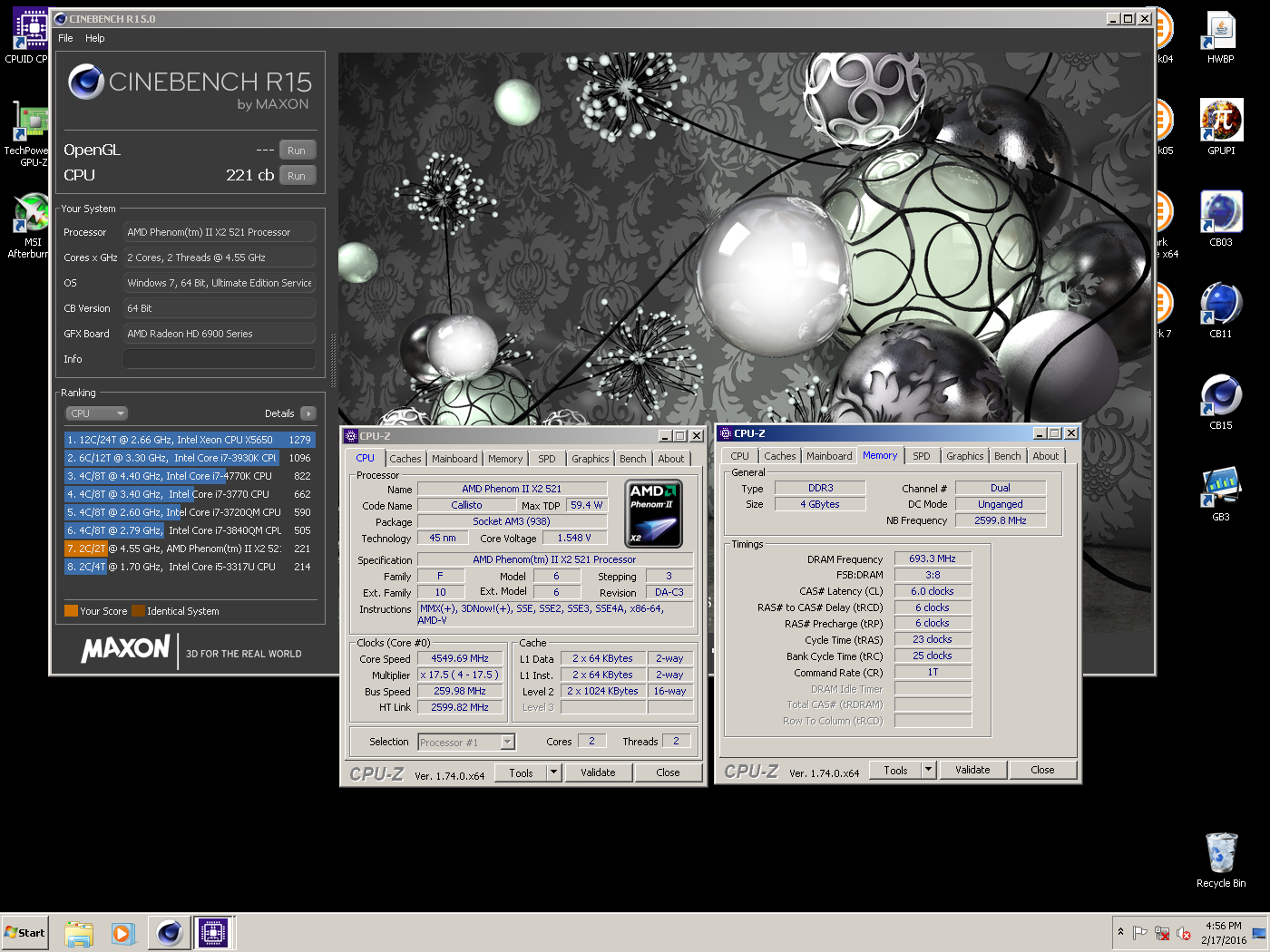Viewport: 1270px width, 952px height.
Task: Expand Tools dropdown arrow in right CPU-Z
Action: [x=929, y=771]
